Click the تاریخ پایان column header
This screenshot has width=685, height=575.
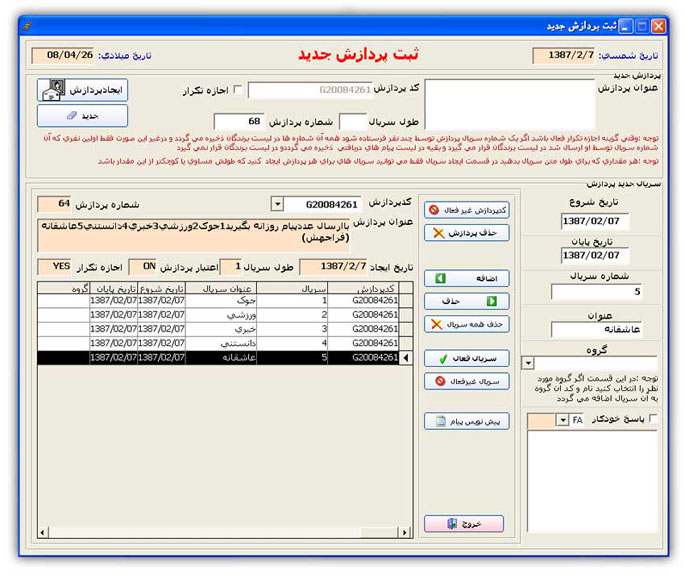coord(114,288)
